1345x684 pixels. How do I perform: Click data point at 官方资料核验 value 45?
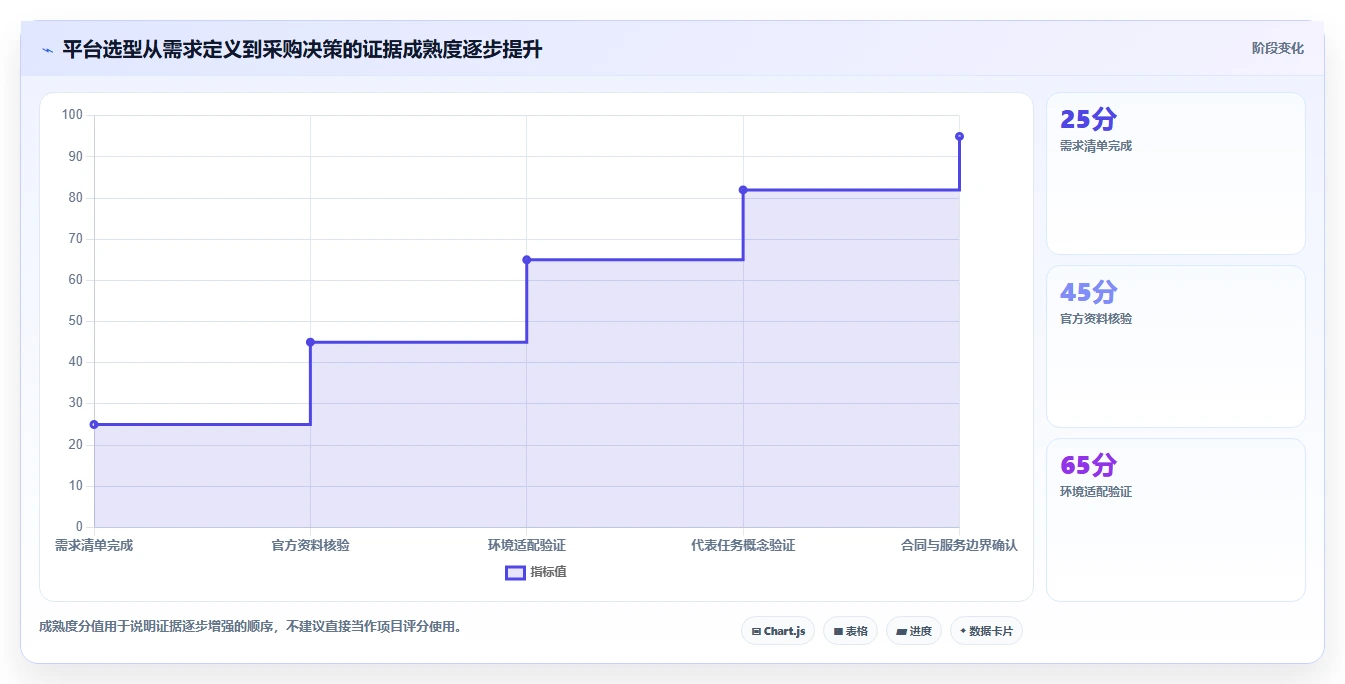[x=310, y=342]
